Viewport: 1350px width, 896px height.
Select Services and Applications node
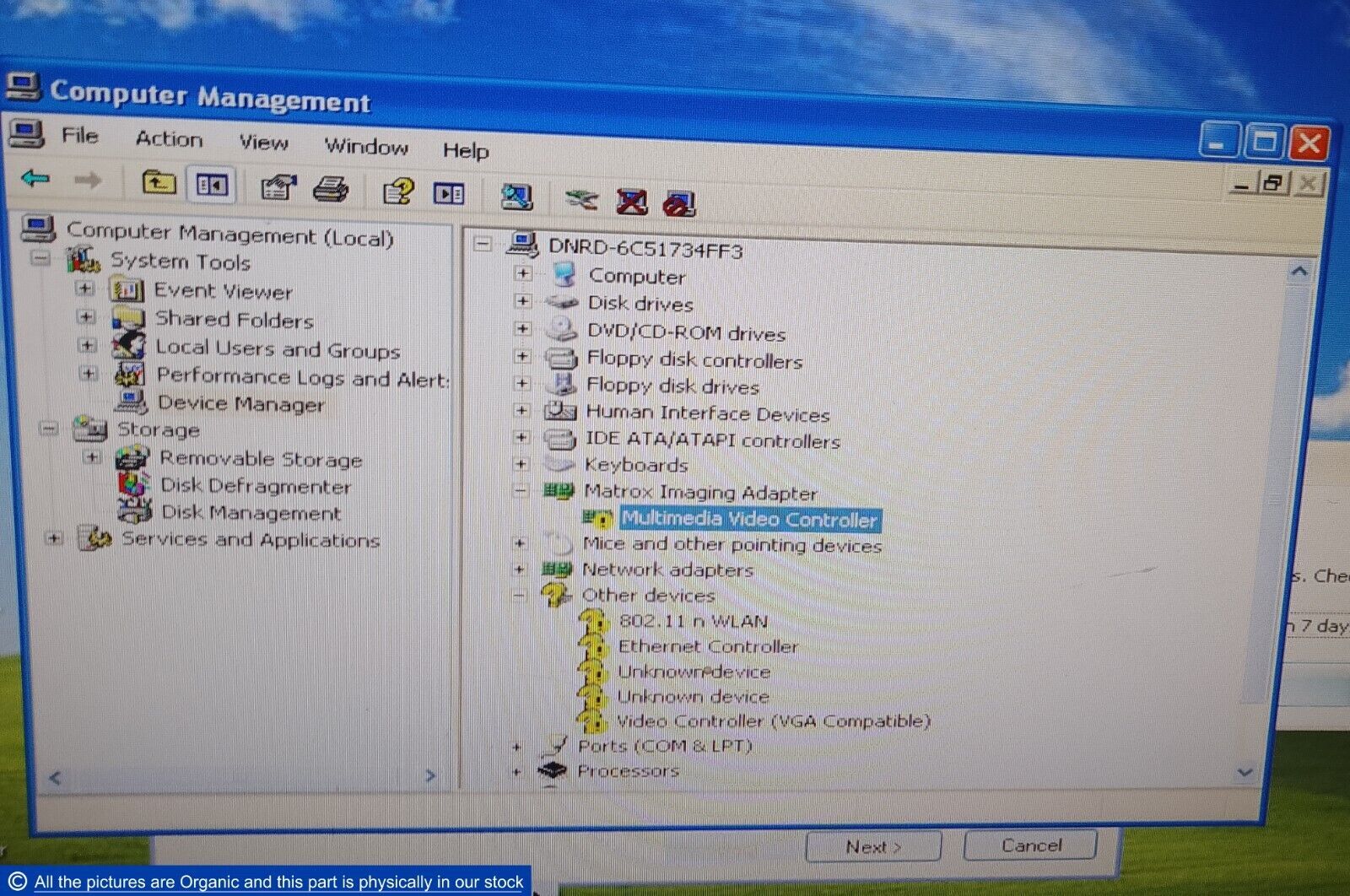[x=251, y=540]
